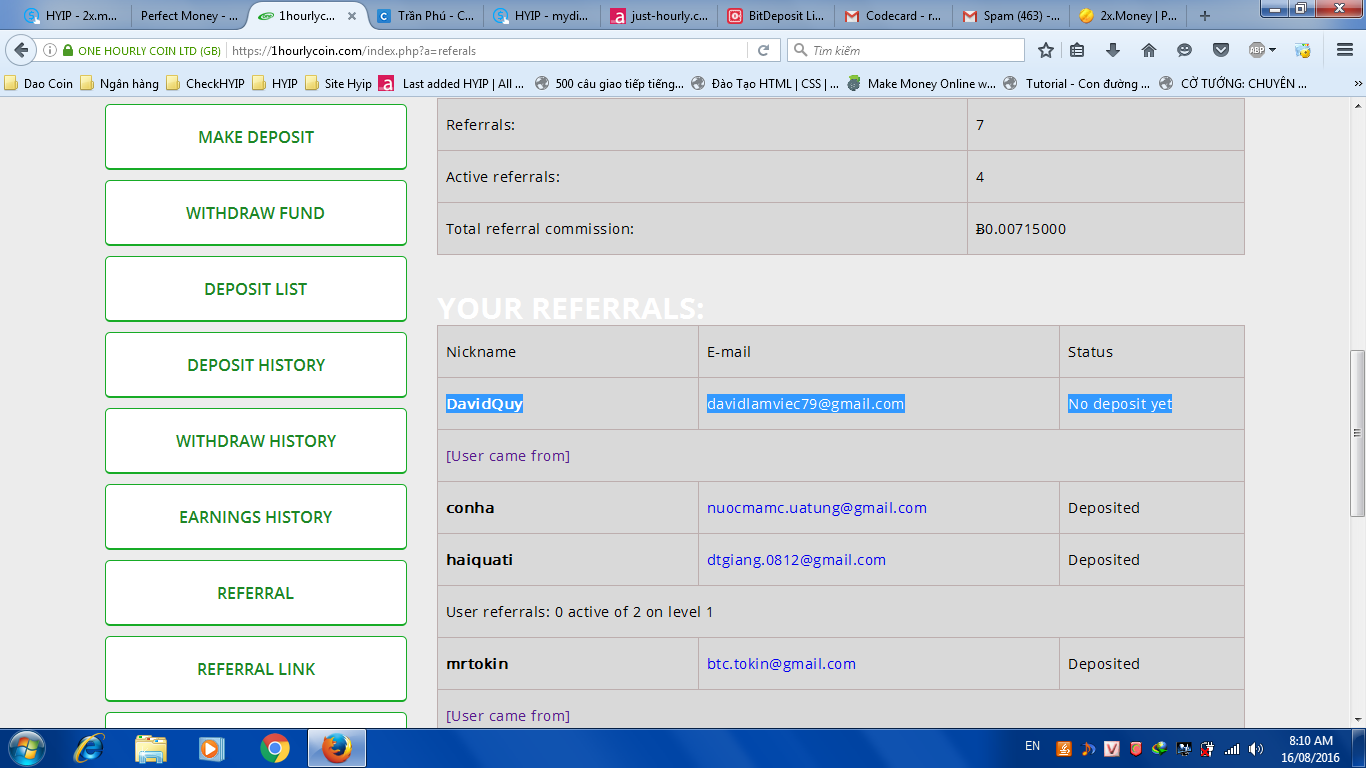Open the HYIP bookmark folder
Screen dimensions: 1366x768
tap(276, 84)
